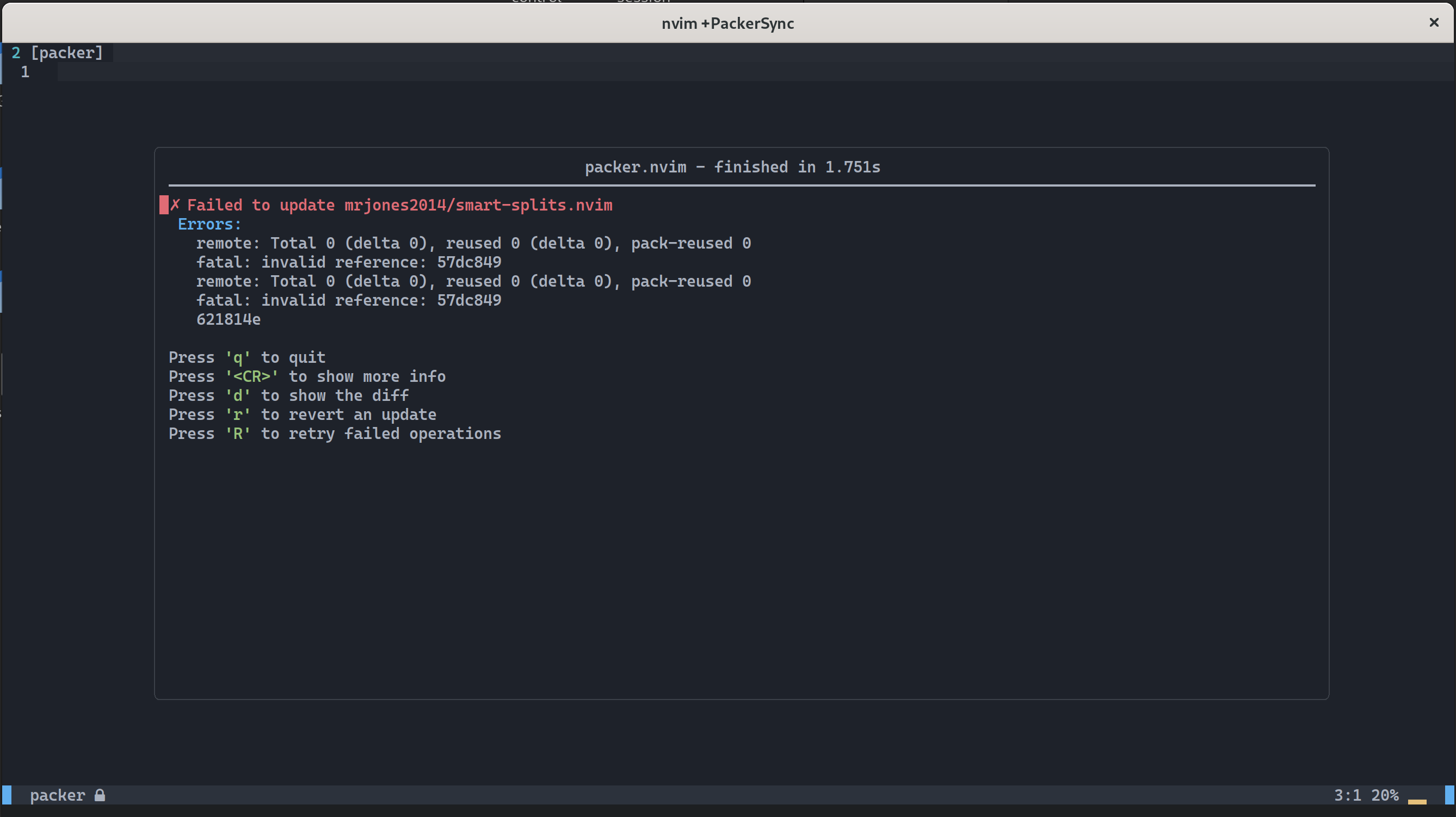Screen dimensions: 1456x817
Task: Click the blue indicator block at statusline left
Action: click(8, 795)
